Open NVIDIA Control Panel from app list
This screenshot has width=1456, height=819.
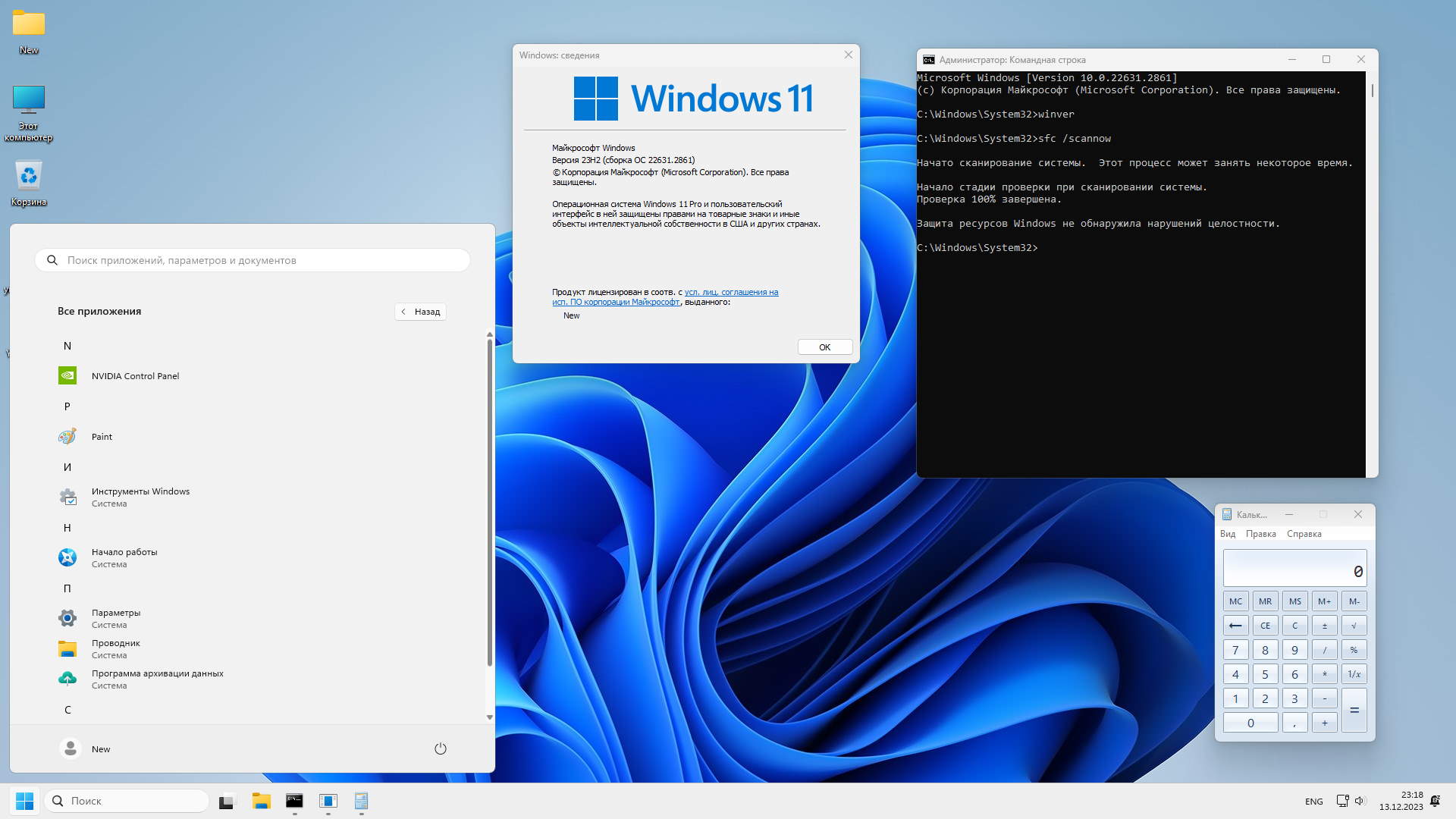tap(135, 376)
